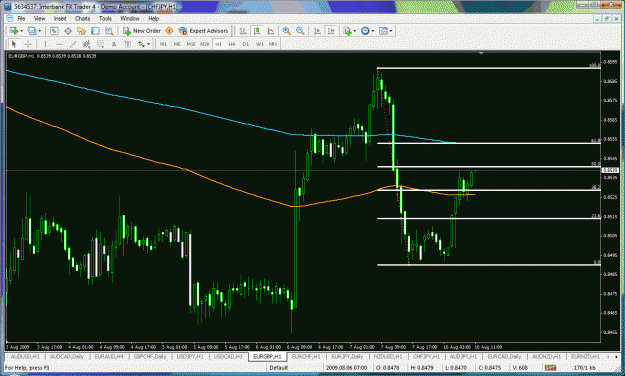This screenshot has height=376, width=625.
Task: Switch to the AUDUSD,H1 chart tab
Action: click(25, 356)
